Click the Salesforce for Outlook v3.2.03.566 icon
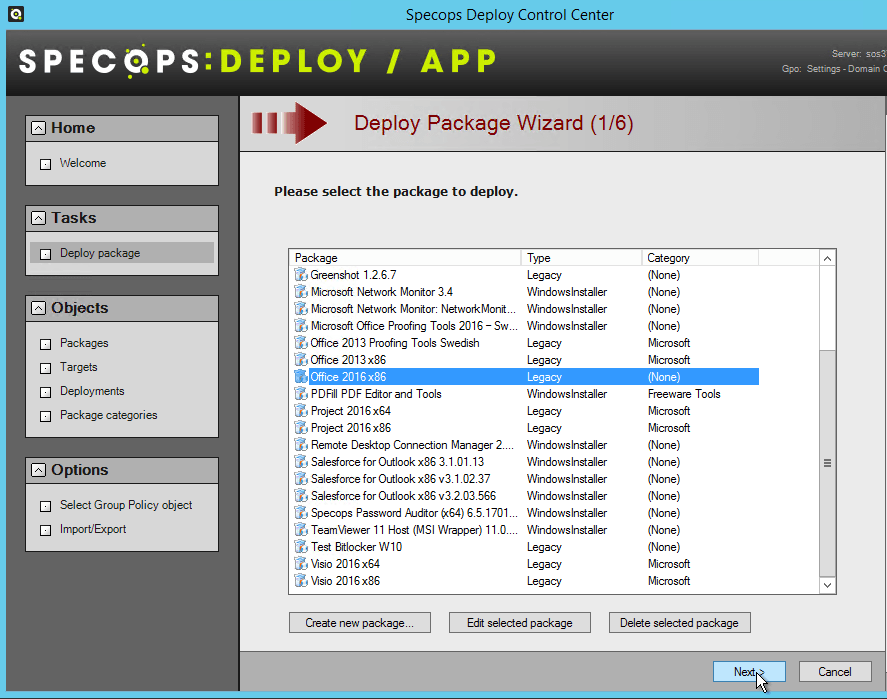Image resolution: width=887 pixels, height=699 pixels. click(301, 495)
